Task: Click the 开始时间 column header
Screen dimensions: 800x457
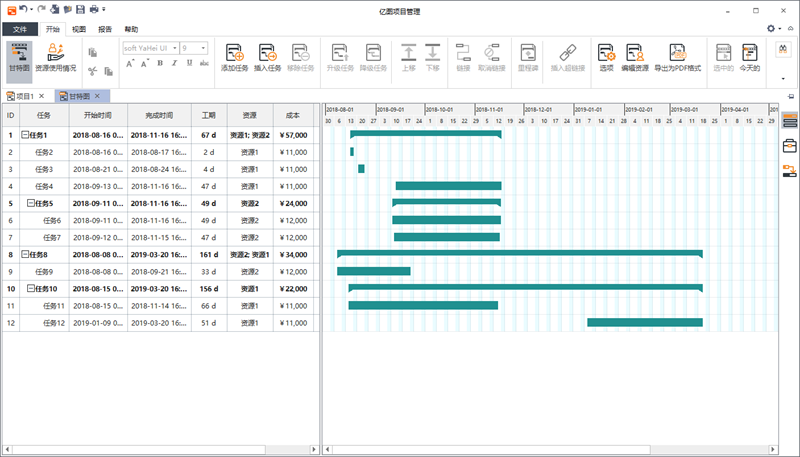Action: [x=98, y=115]
